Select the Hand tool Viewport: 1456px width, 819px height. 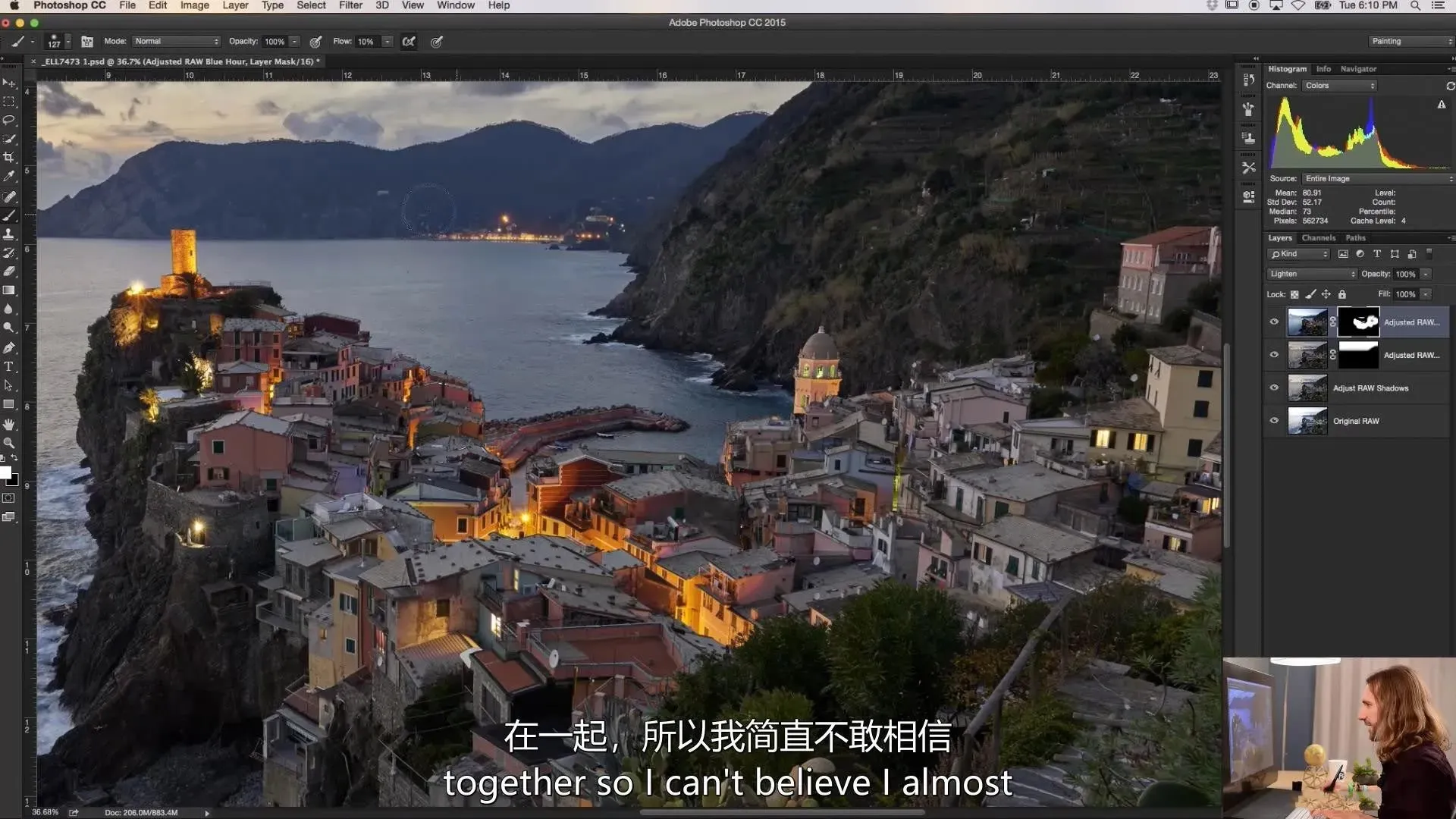tap(9, 424)
